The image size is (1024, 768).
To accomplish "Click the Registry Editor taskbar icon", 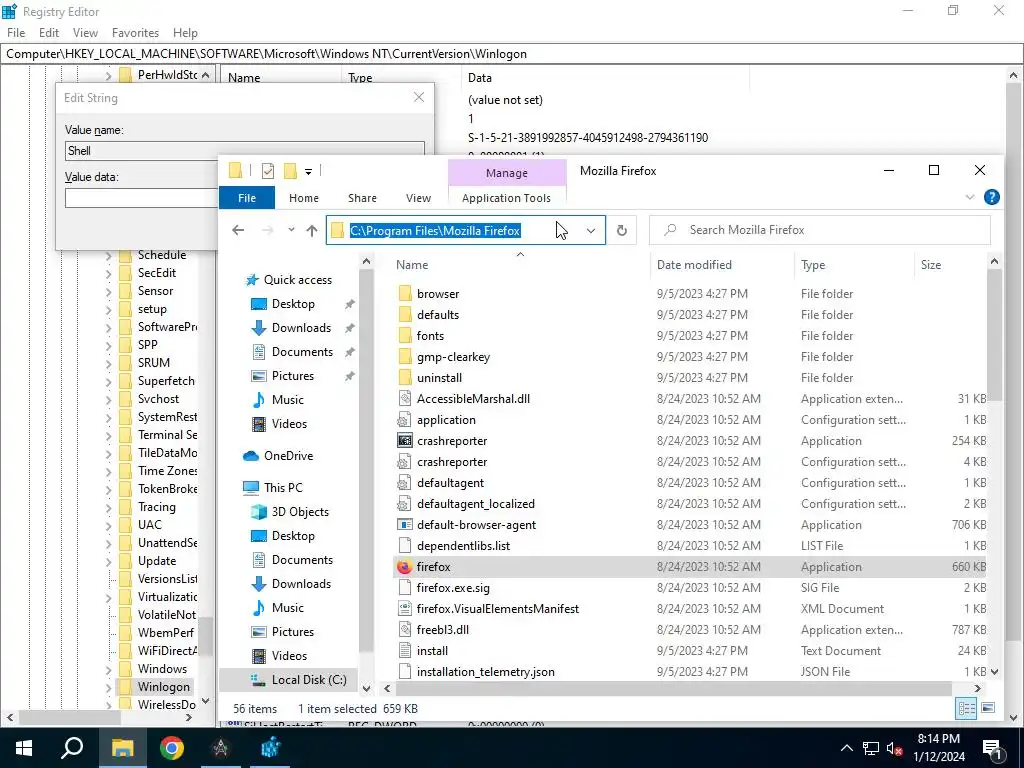I will (x=270, y=748).
